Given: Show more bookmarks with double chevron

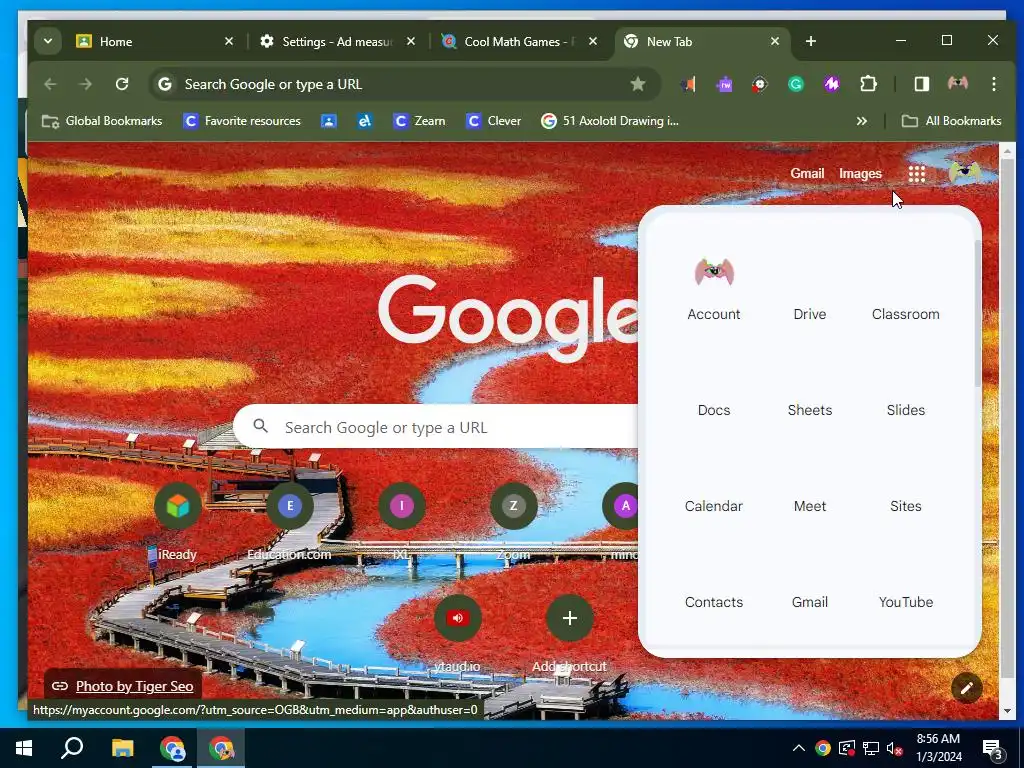Looking at the screenshot, I should pyautogui.click(x=861, y=121).
